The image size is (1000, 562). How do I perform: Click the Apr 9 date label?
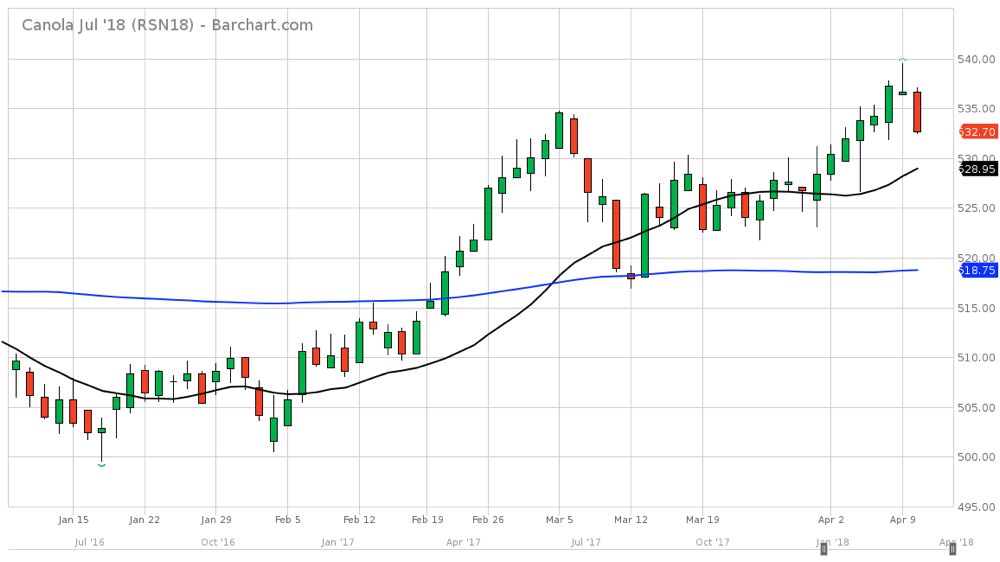902,519
